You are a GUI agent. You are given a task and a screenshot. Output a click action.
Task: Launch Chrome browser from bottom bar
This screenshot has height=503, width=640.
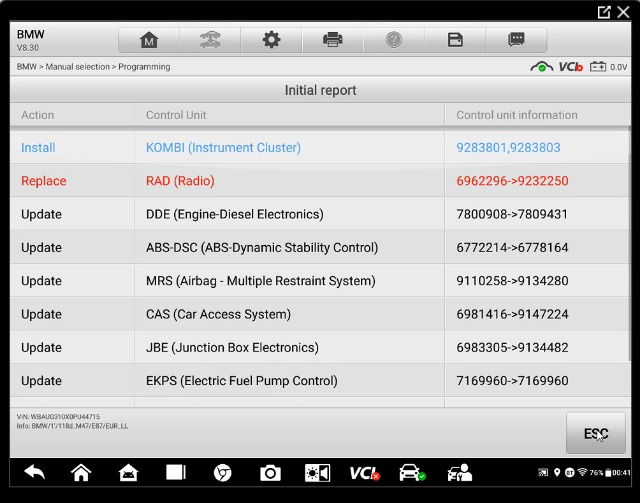click(222, 473)
